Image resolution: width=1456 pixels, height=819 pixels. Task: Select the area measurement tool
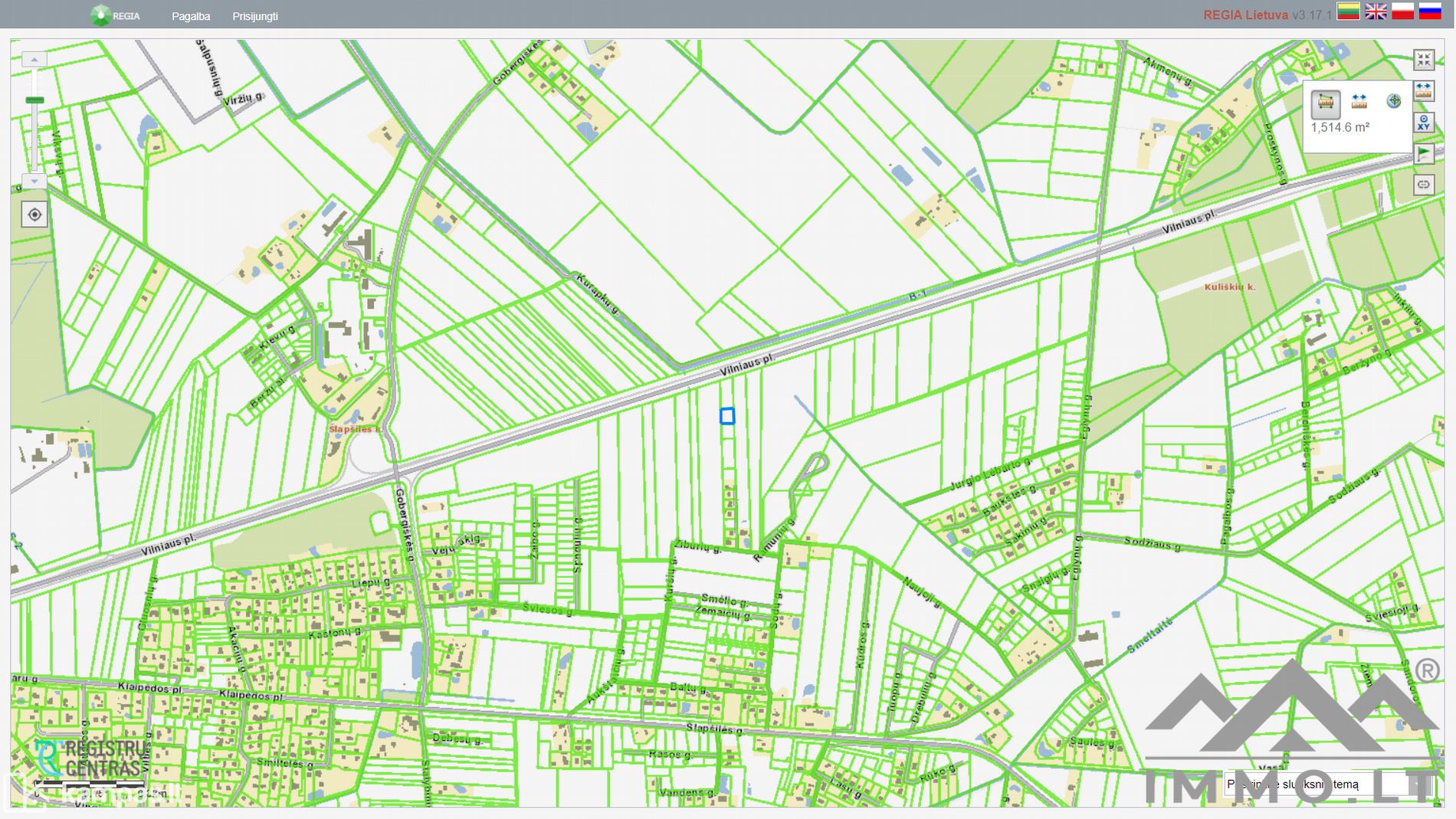[x=1326, y=102]
